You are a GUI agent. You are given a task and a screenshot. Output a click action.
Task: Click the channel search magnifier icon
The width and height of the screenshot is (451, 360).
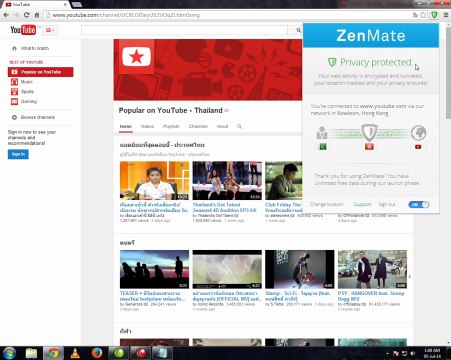coord(239,126)
